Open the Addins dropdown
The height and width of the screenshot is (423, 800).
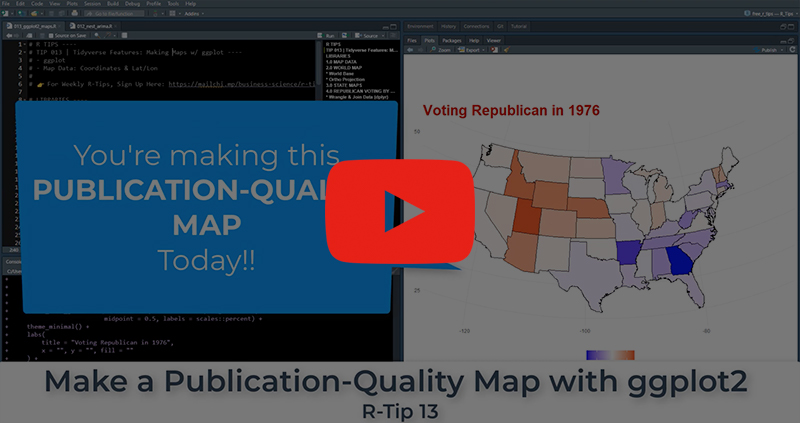point(194,13)
